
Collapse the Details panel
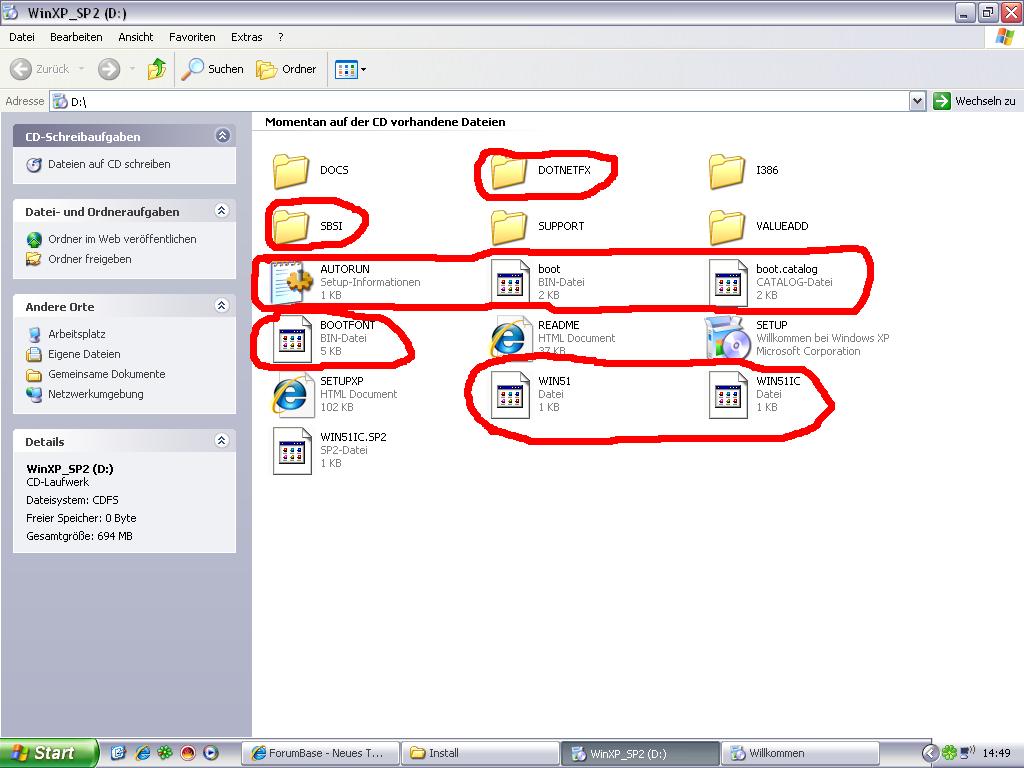pyautogui.click(x=222, y=441)
